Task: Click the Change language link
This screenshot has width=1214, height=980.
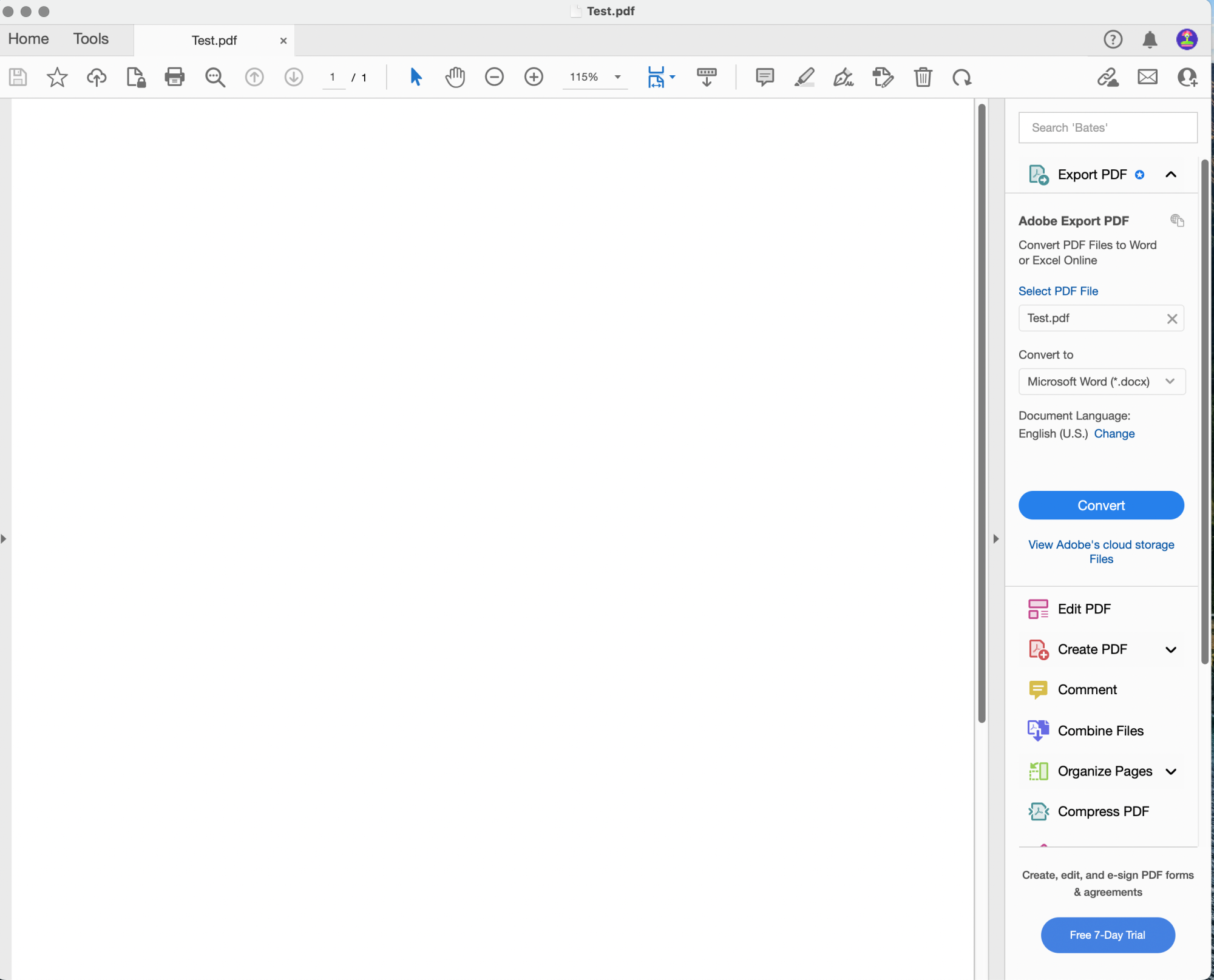Action: 1114,434
